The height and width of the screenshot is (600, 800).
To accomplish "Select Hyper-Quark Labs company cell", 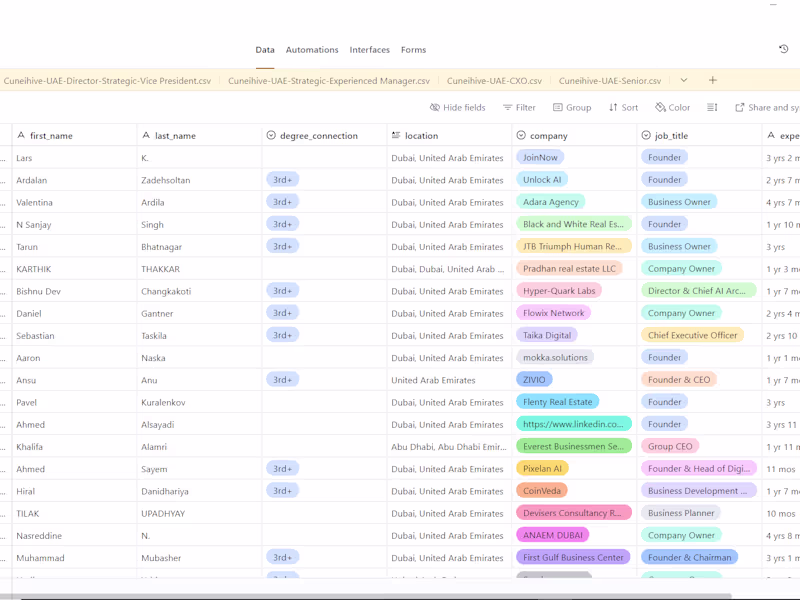I will click(x=574, y=291).
